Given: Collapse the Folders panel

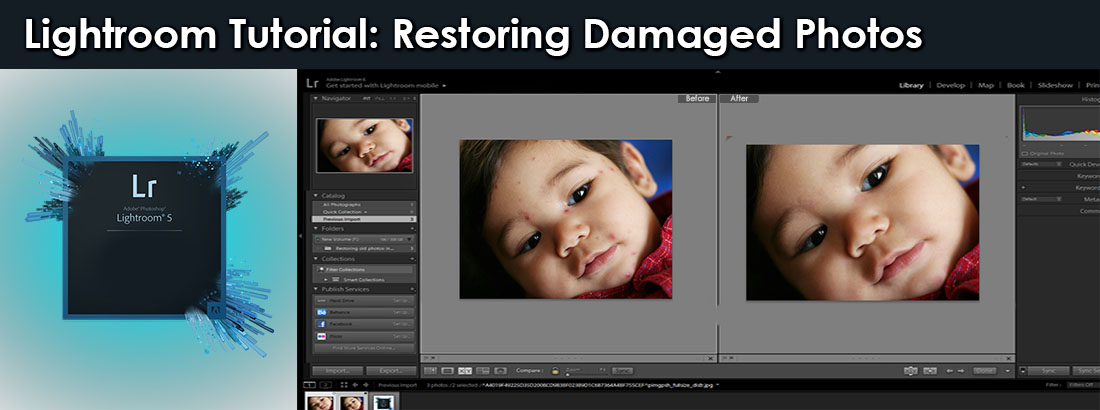Looking at the screenshot, I should coord(316,229).
